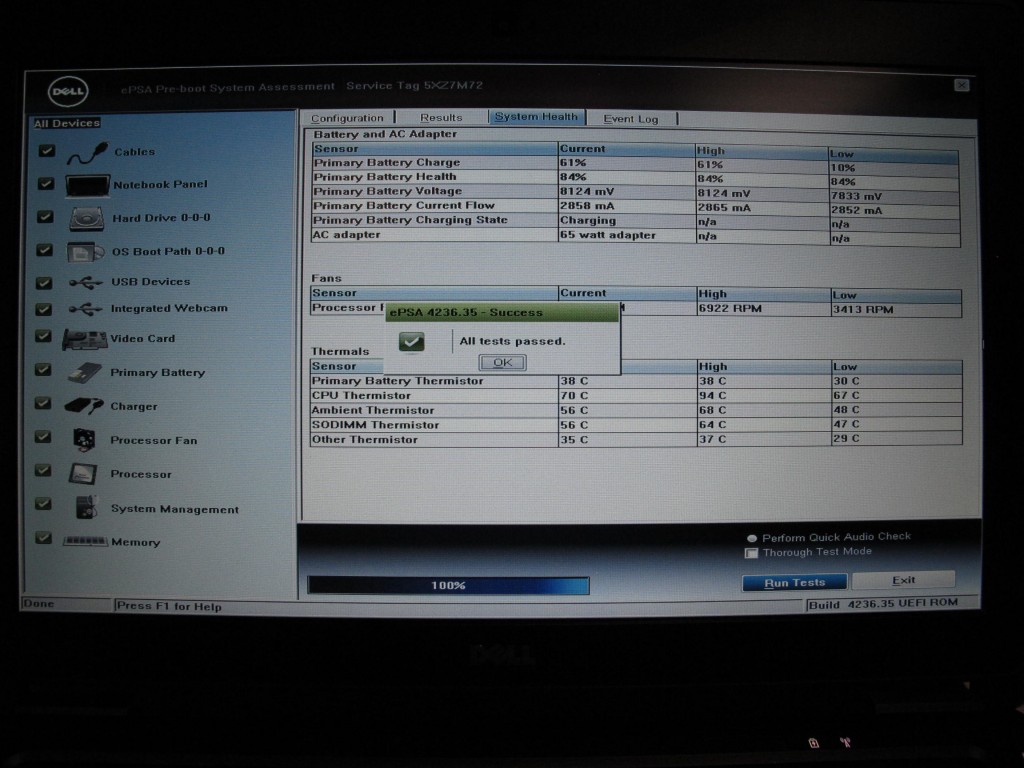Click OK in the success dialog
Image resolution: width=1024 pixels, height=768 pixels.
(x=502, y=362)
